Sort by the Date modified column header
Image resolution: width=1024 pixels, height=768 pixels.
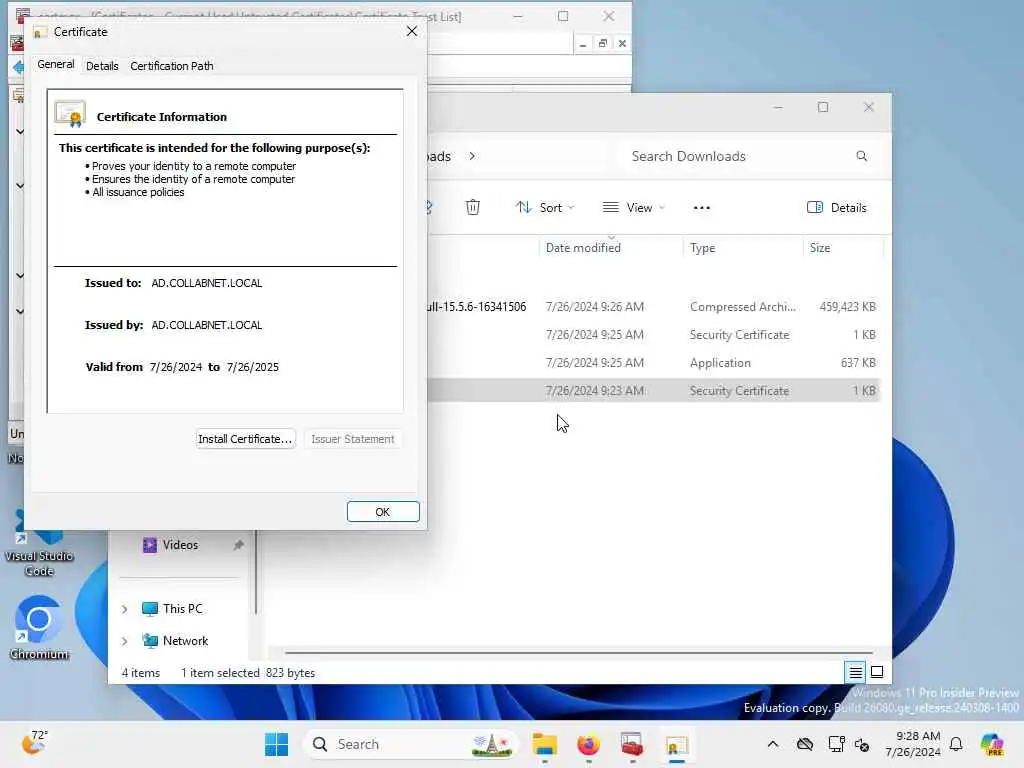click(583, 248)
